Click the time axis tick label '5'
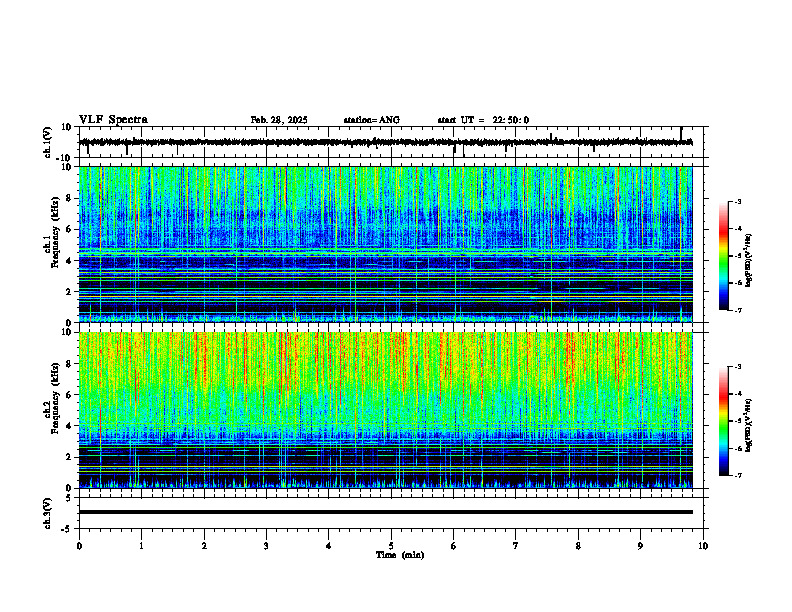792x612 pixels. click(391, 546)
